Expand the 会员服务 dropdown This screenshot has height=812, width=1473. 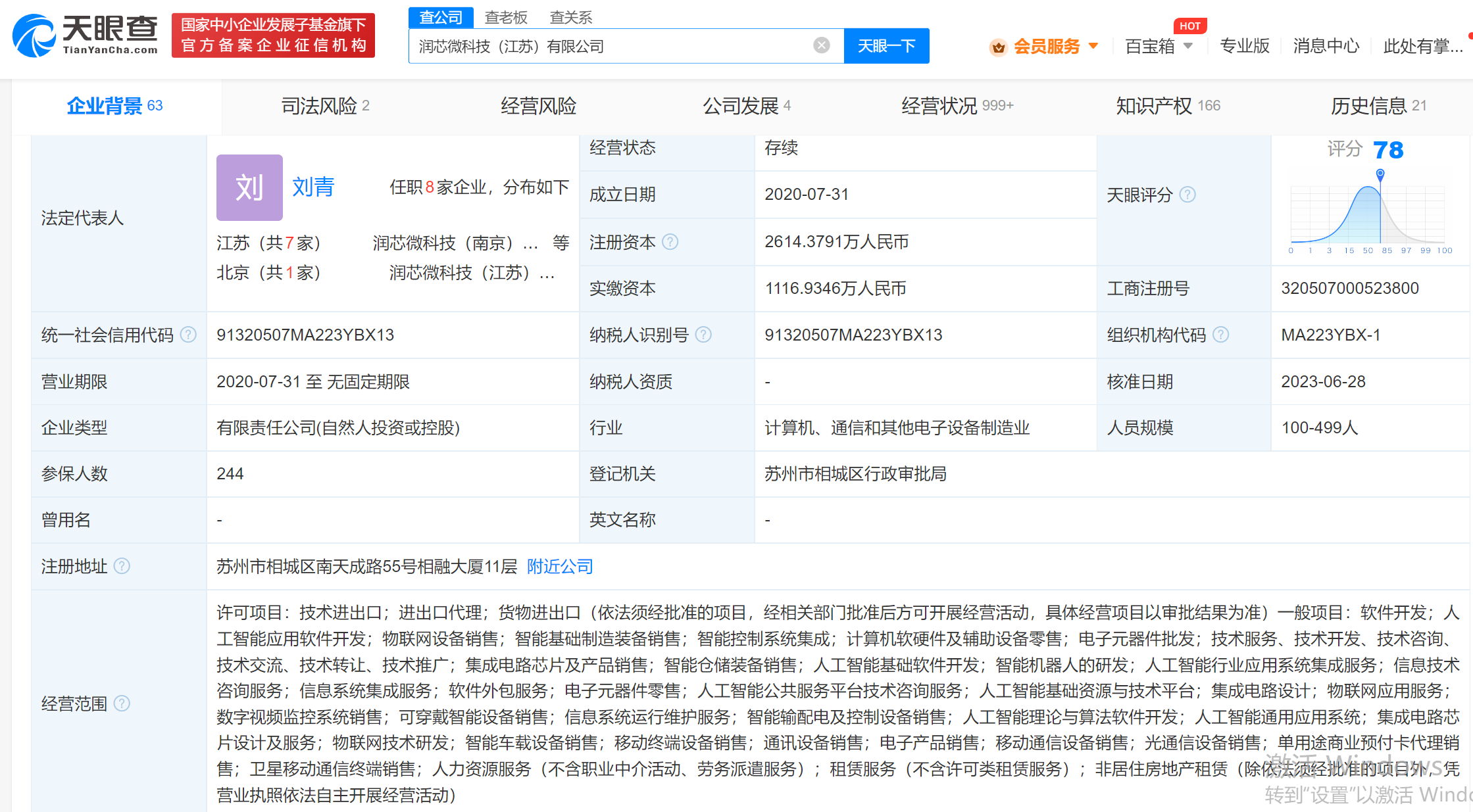[x=1093, y=46]
